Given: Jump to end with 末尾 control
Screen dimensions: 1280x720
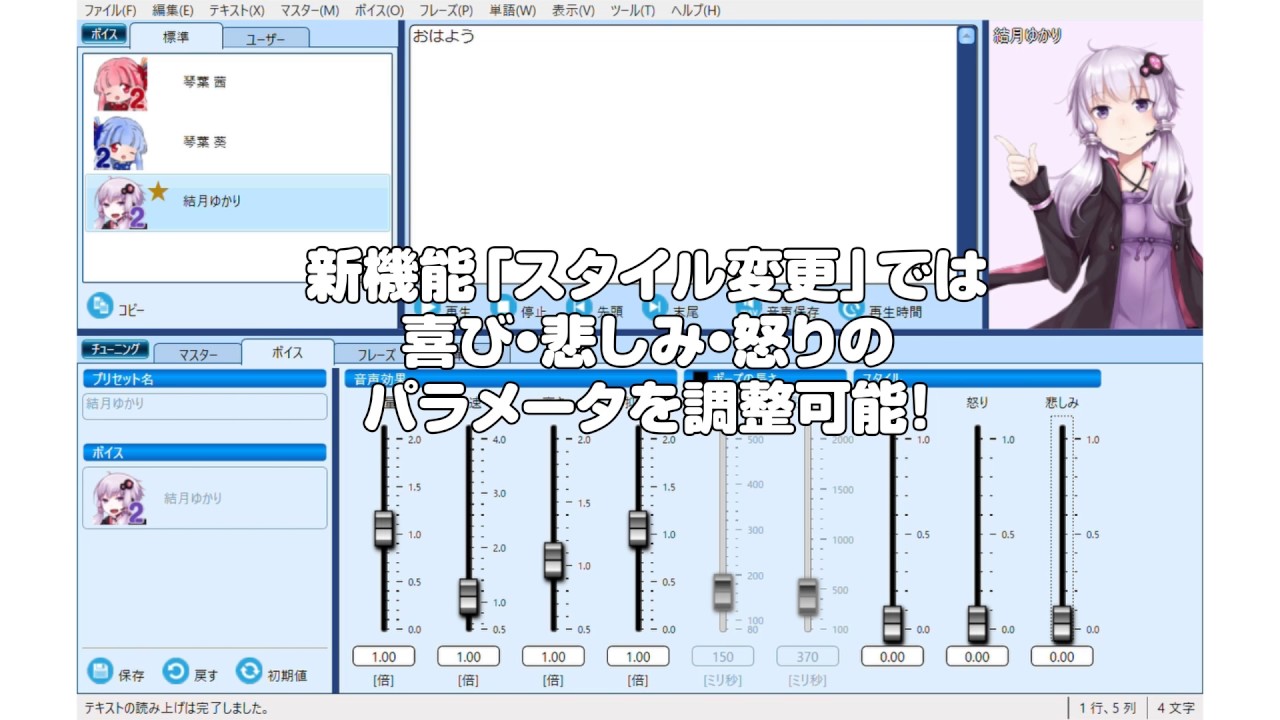Looking at the screenshot, I should (x=671, y=310).
